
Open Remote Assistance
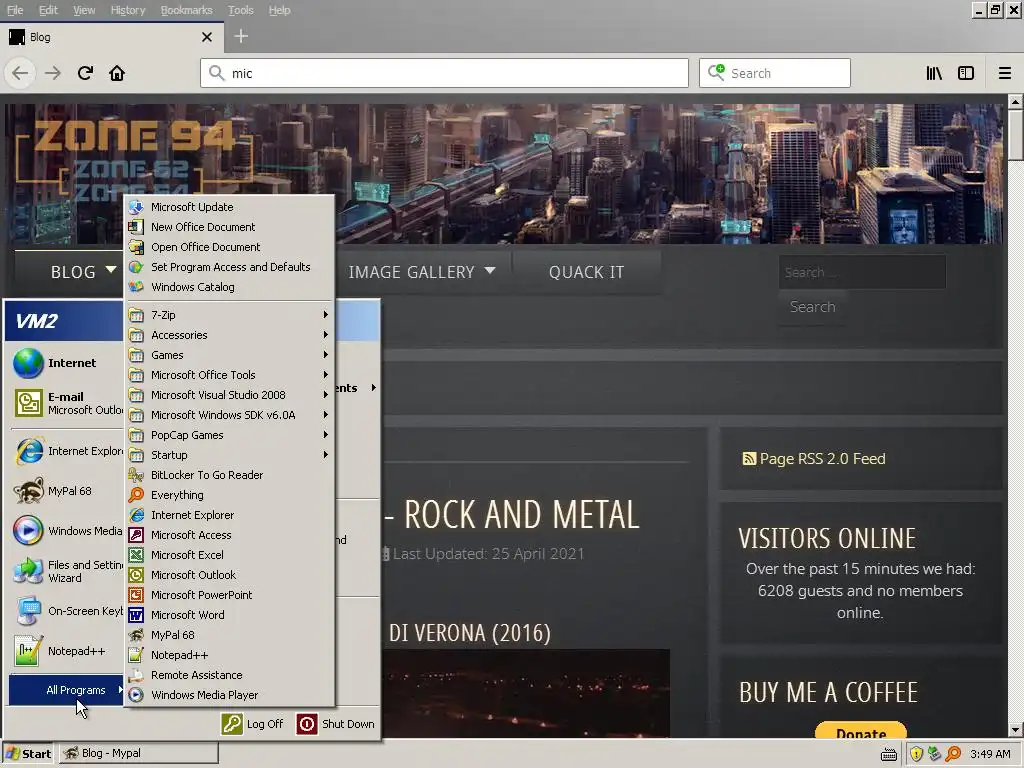point(230,675)
